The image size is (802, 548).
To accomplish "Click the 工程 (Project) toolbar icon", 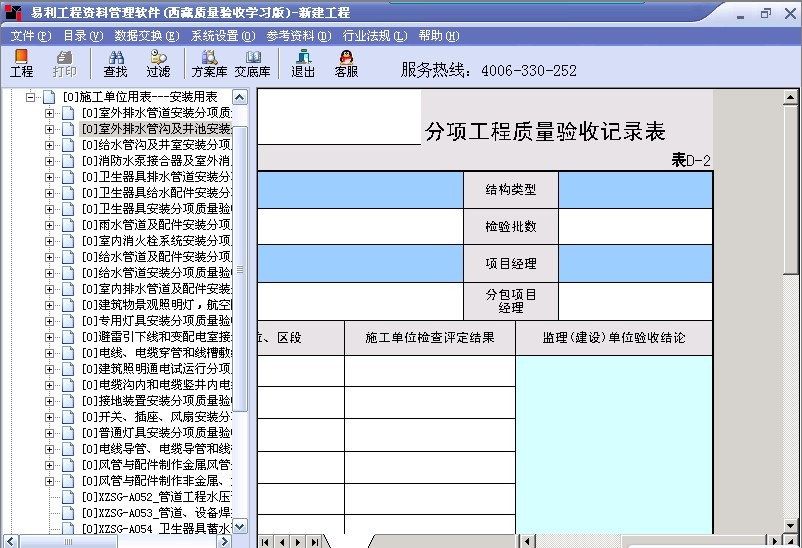I will coord(21,64).
